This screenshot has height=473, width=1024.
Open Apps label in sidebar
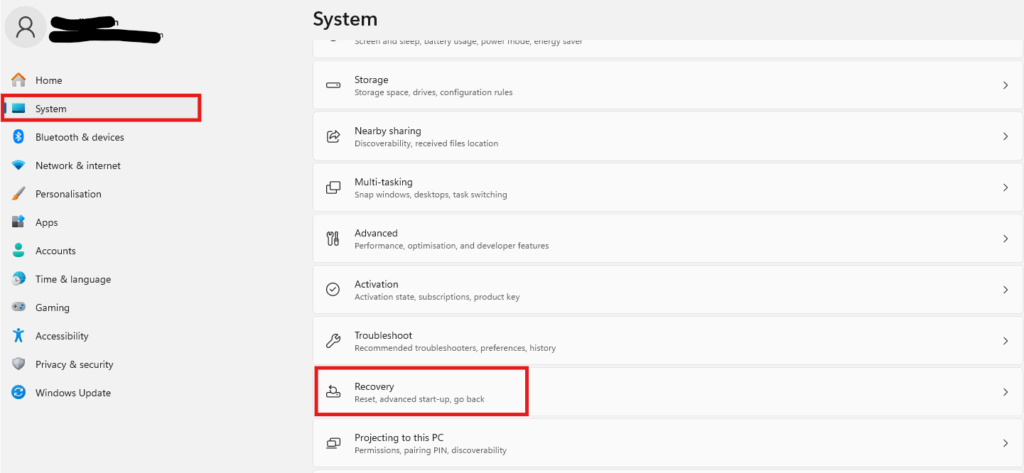[x=46, y=223]
